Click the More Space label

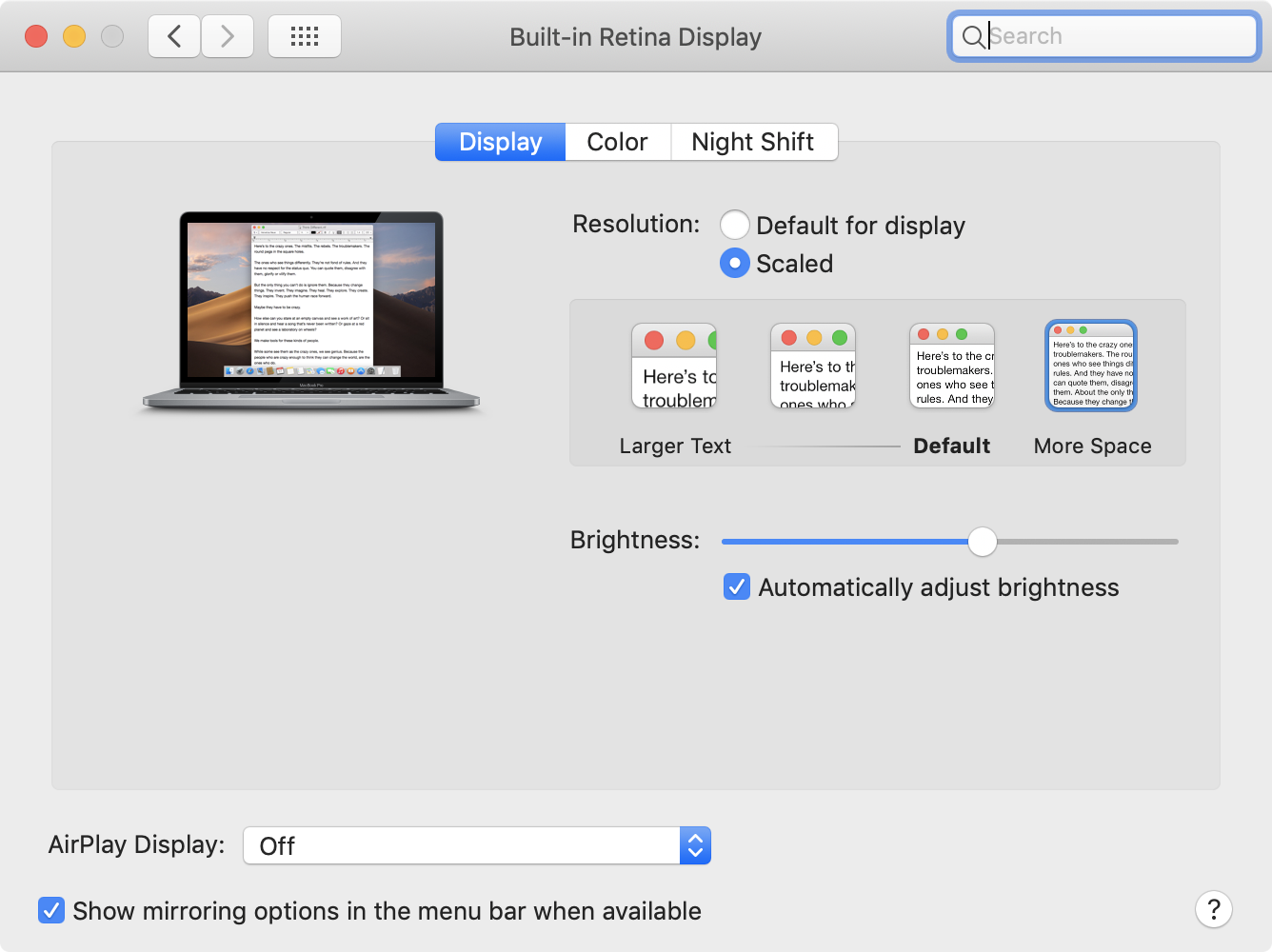(1093, 446)
